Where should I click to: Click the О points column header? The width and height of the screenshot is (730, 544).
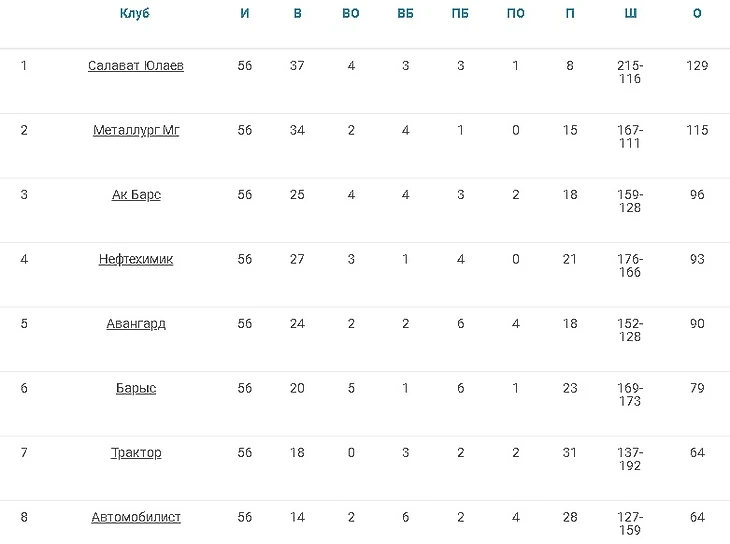pos(697,13)
